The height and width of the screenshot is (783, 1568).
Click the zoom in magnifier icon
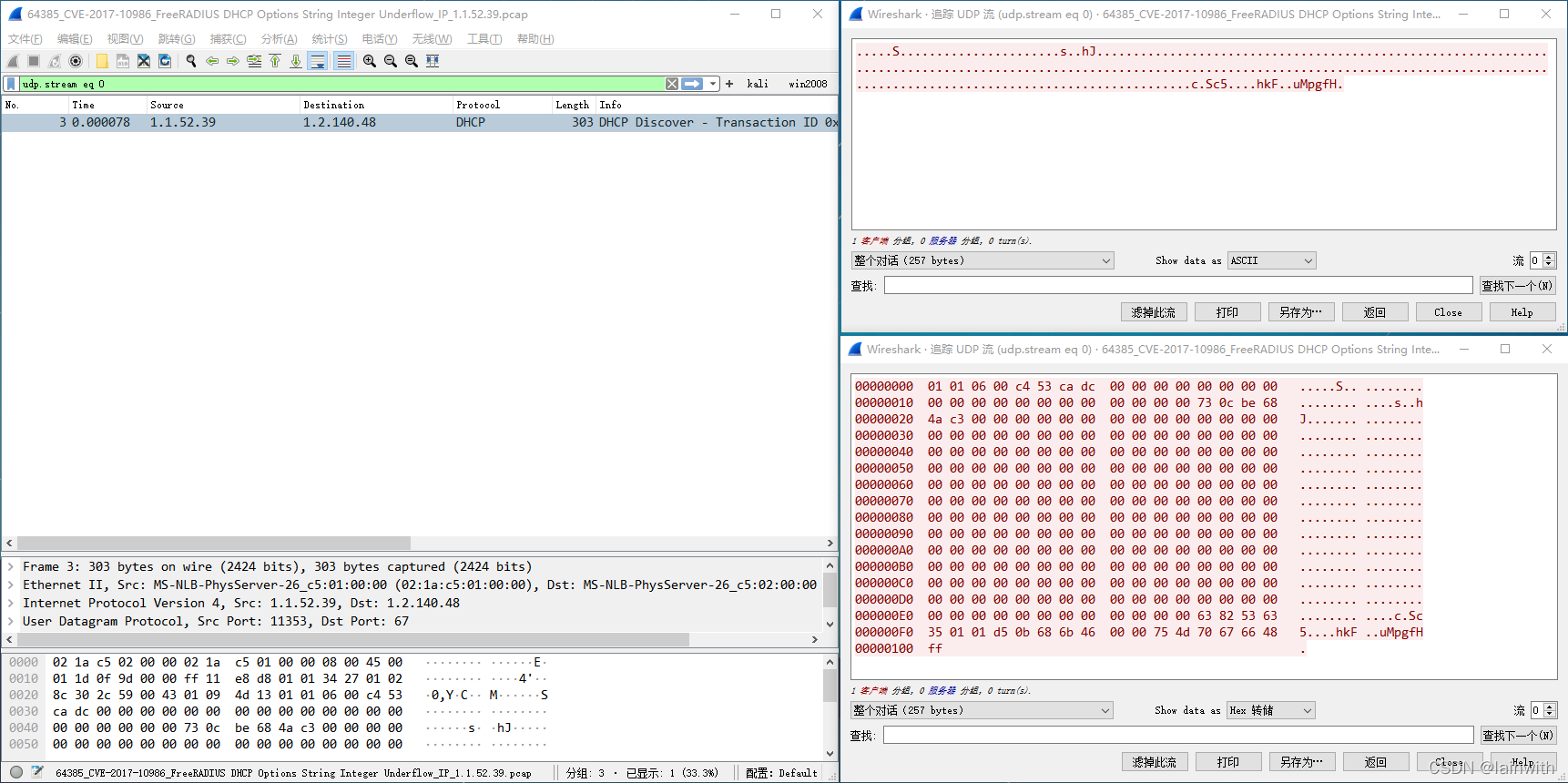coord(370,61)
